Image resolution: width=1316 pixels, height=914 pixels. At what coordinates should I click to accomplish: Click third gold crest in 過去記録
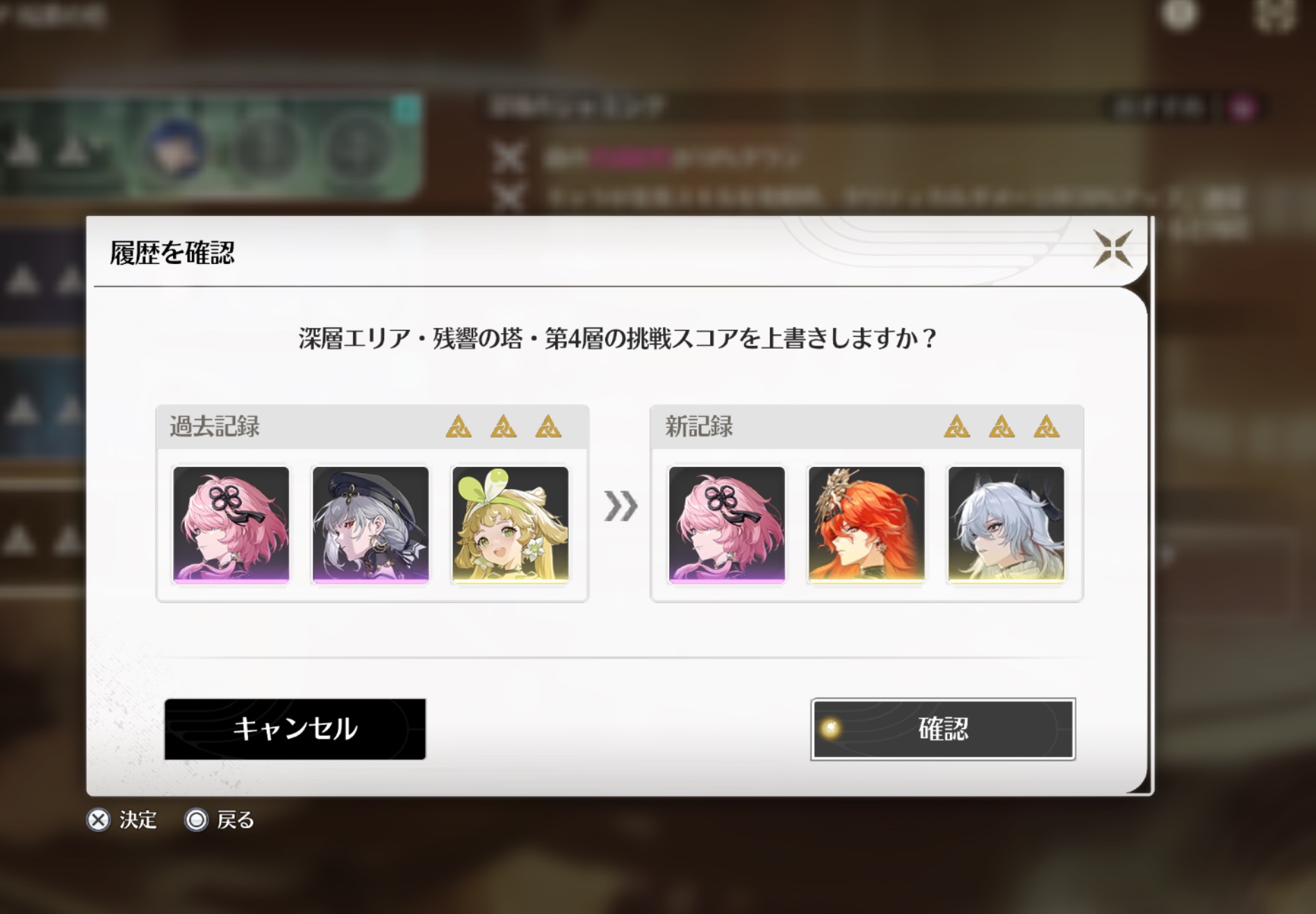(x=548, y=426)
